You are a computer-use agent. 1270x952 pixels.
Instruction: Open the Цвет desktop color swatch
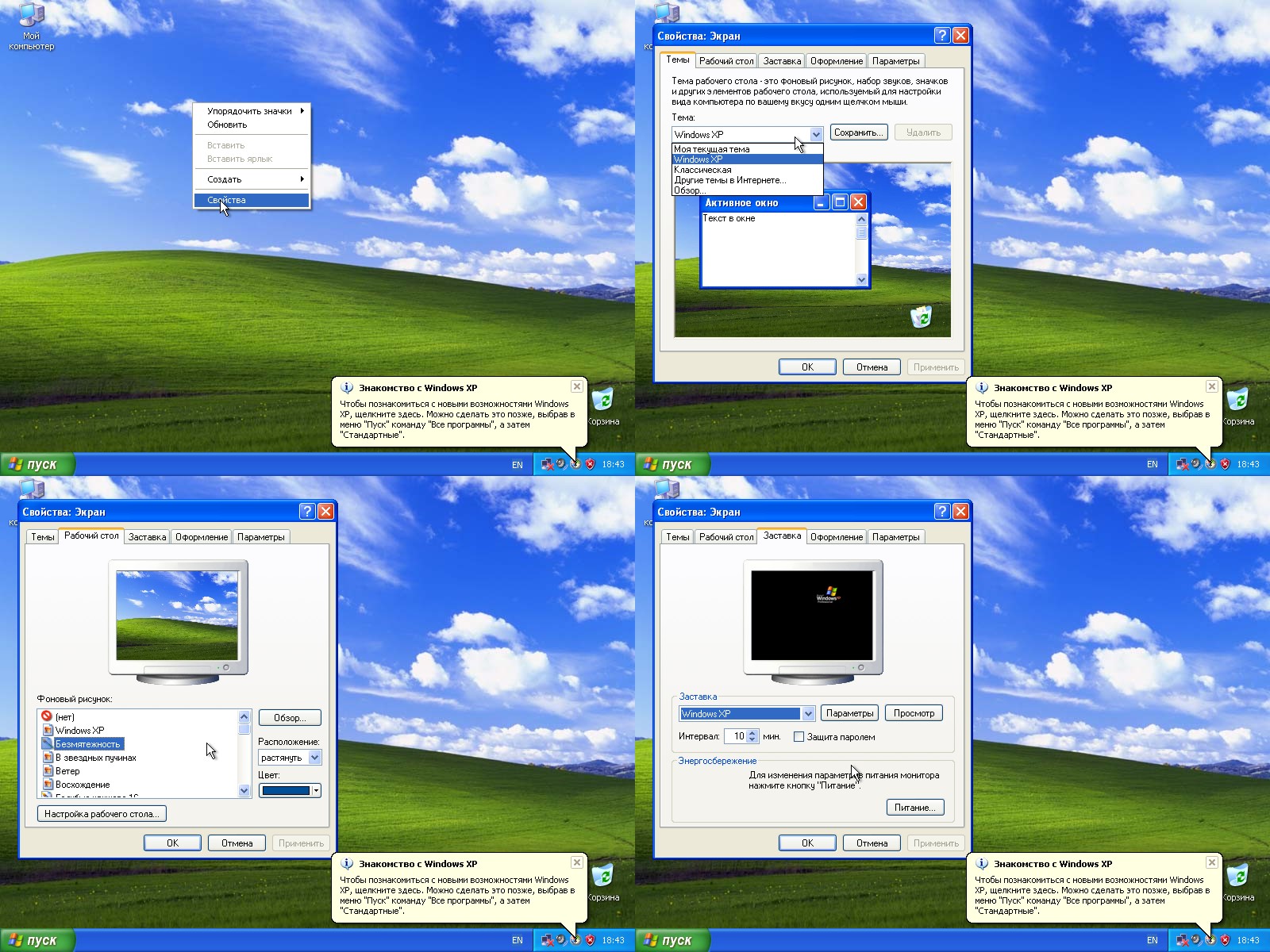(290, 790)
